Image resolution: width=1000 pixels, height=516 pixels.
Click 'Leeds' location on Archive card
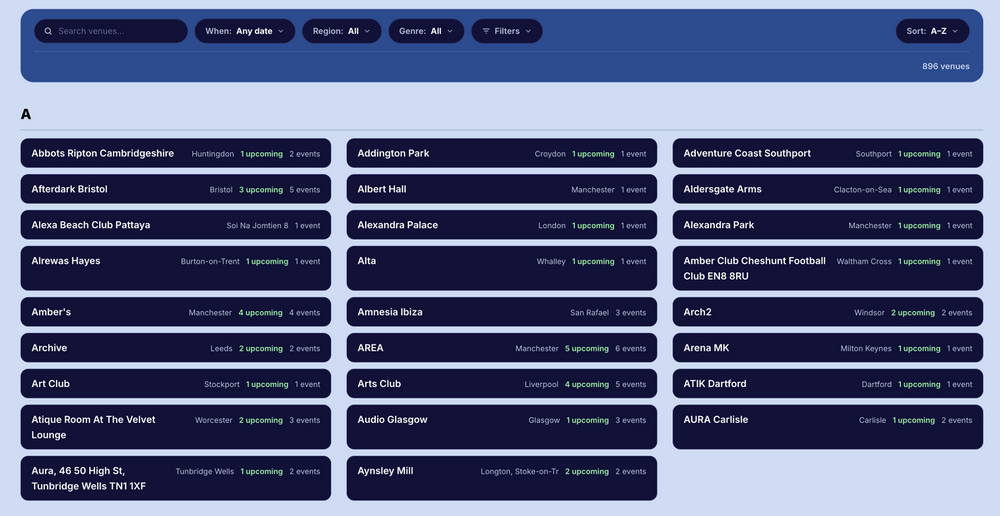221,349
